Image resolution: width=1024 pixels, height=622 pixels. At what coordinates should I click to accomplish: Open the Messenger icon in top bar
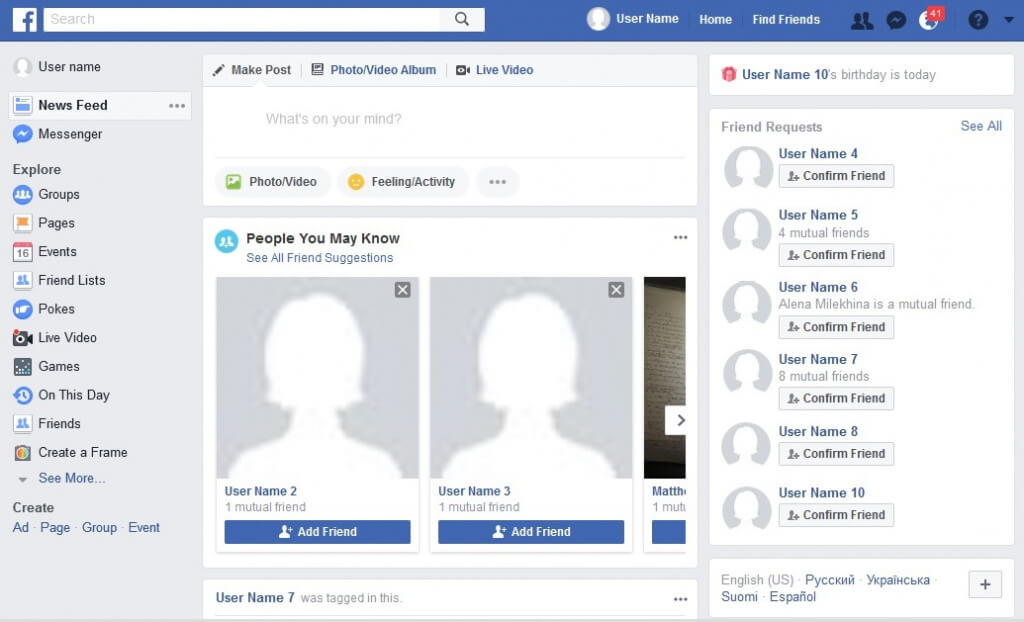point(896,20)
